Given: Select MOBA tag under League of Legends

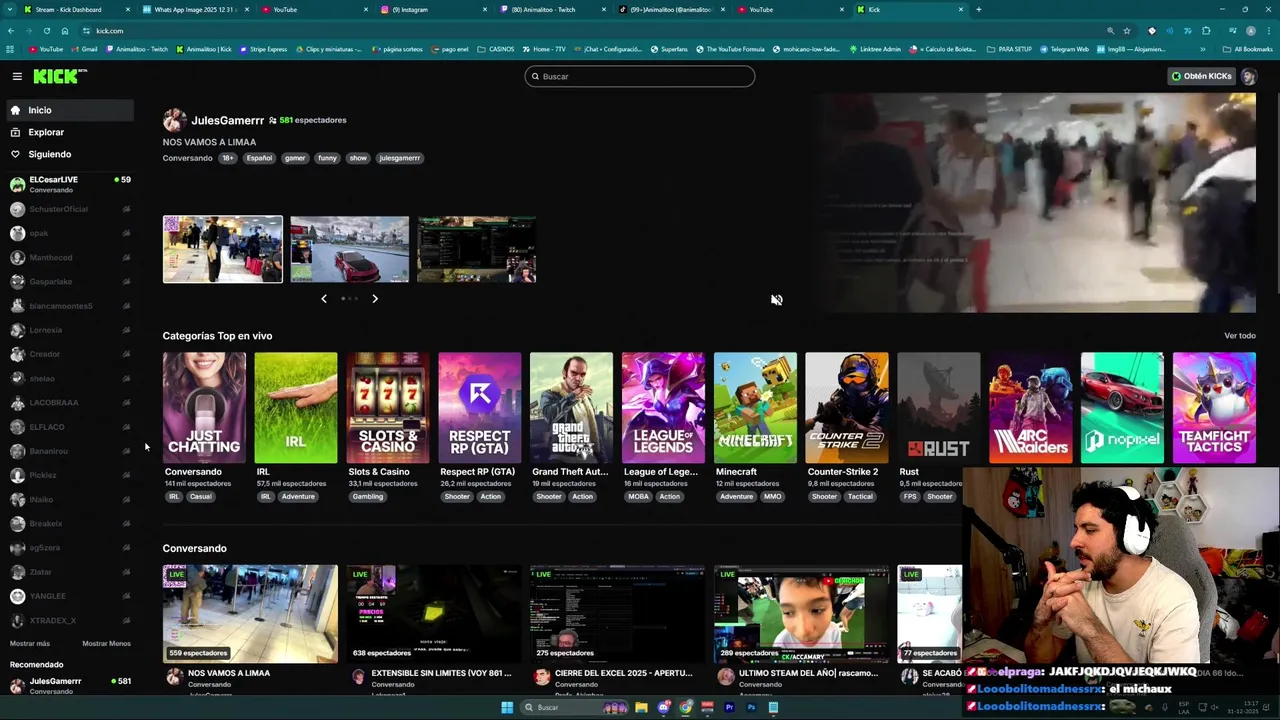Looking at the screenshot, I should [638, 497].
